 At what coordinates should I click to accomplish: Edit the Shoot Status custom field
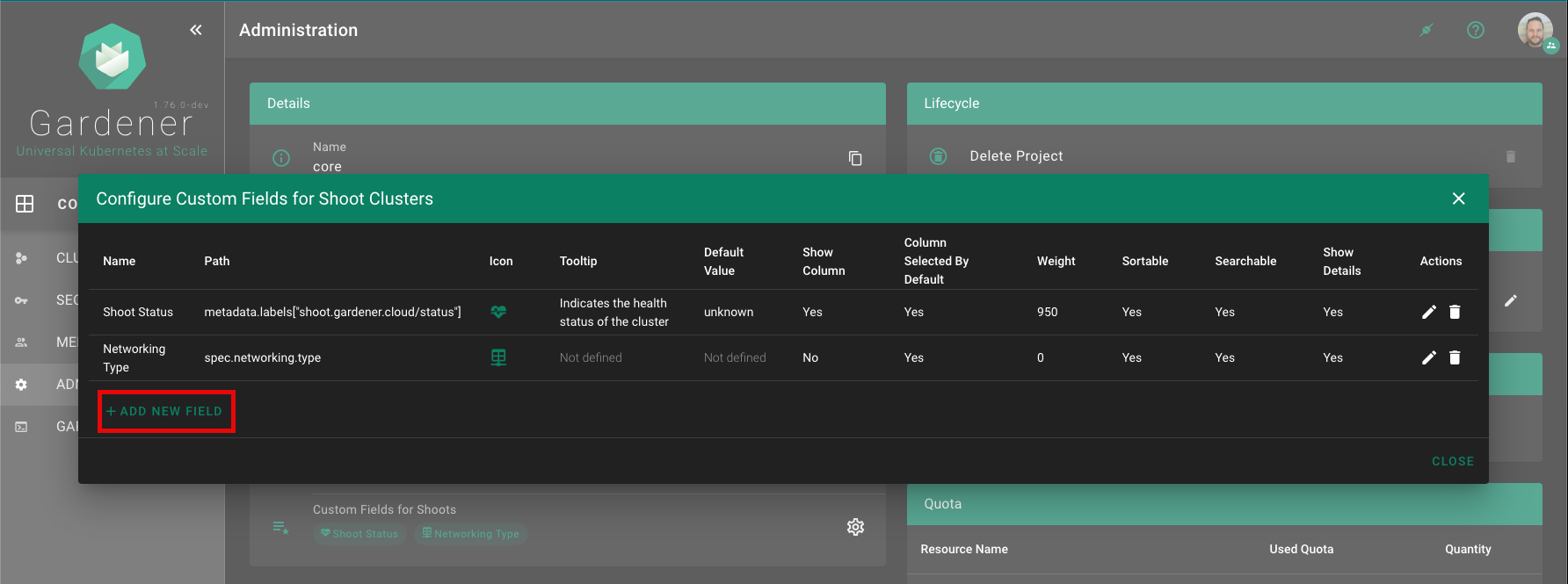1429,312
